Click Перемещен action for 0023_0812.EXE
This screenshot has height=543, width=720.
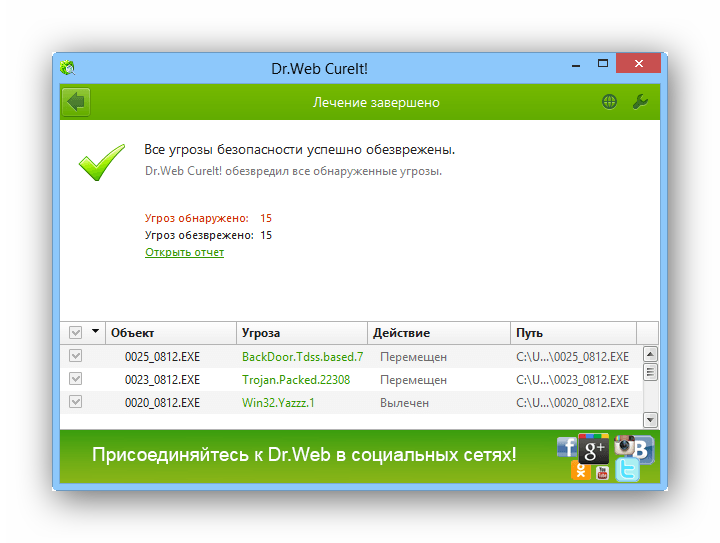(x=413, y=380)
